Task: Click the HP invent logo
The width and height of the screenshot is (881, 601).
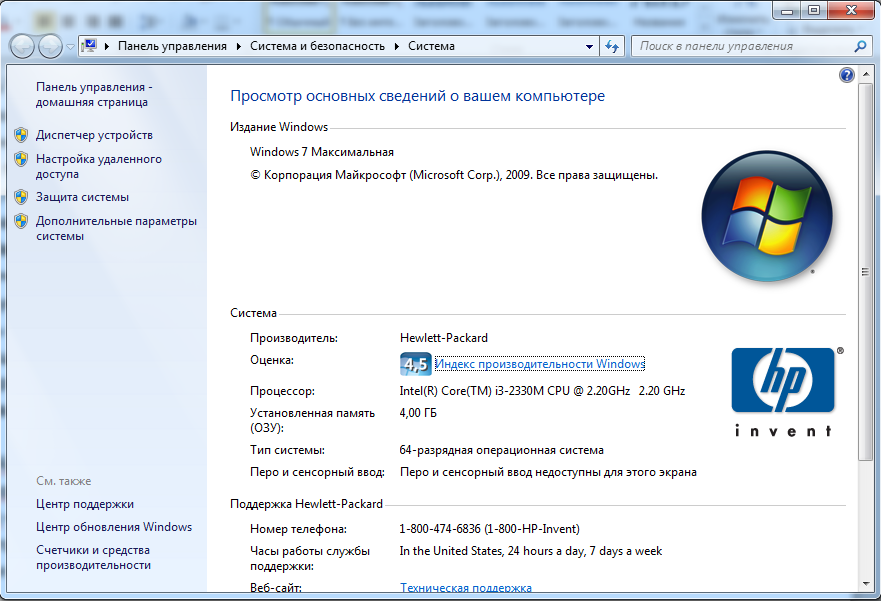Action: tap(782, 391)
